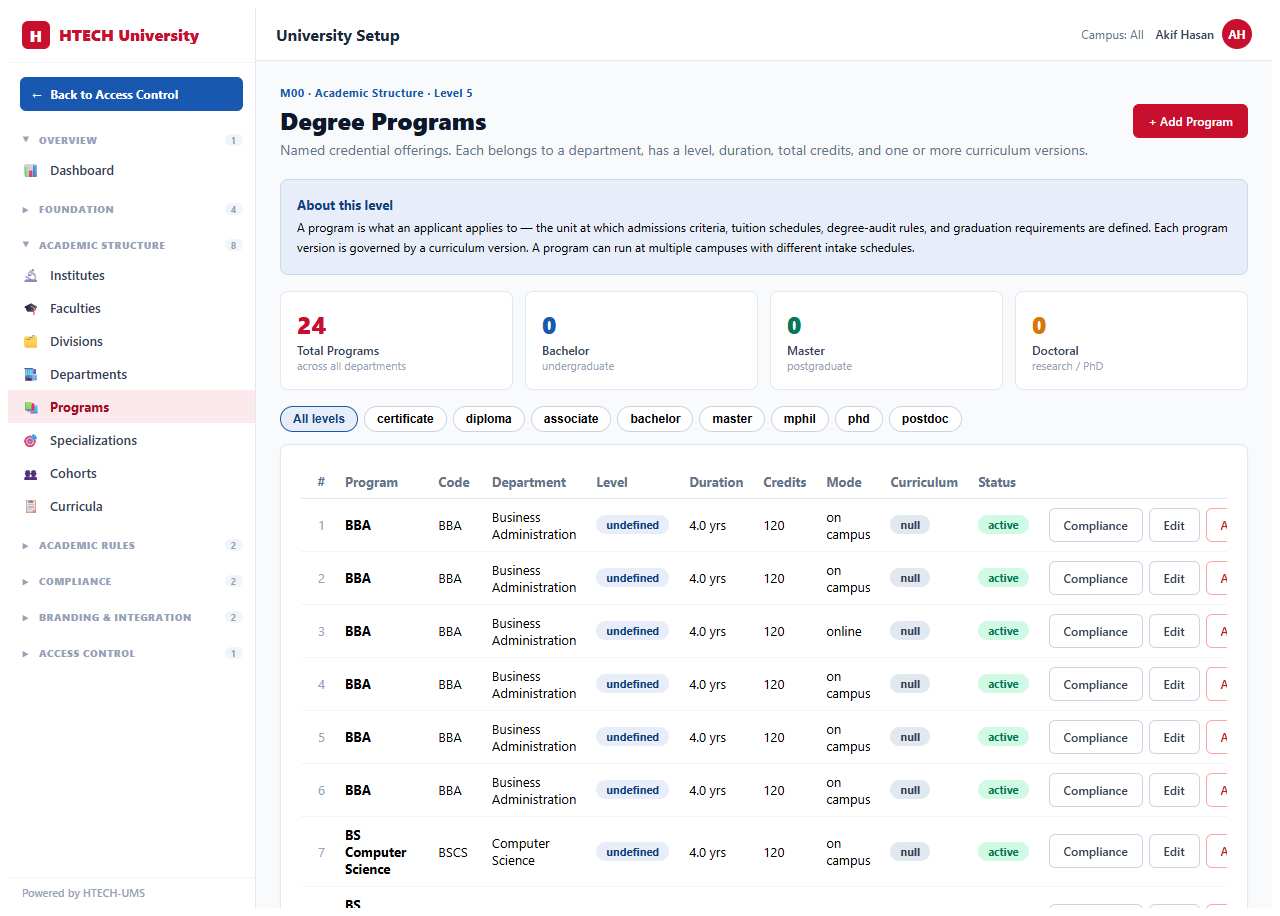Filter programs by bachelor level
This screenshot has width=1280, height=916.
[655, 419]
